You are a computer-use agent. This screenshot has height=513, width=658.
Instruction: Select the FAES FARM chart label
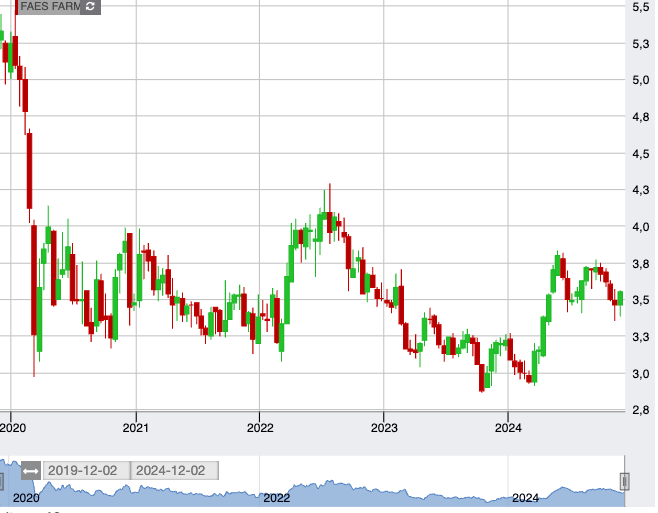pos(50,7)
